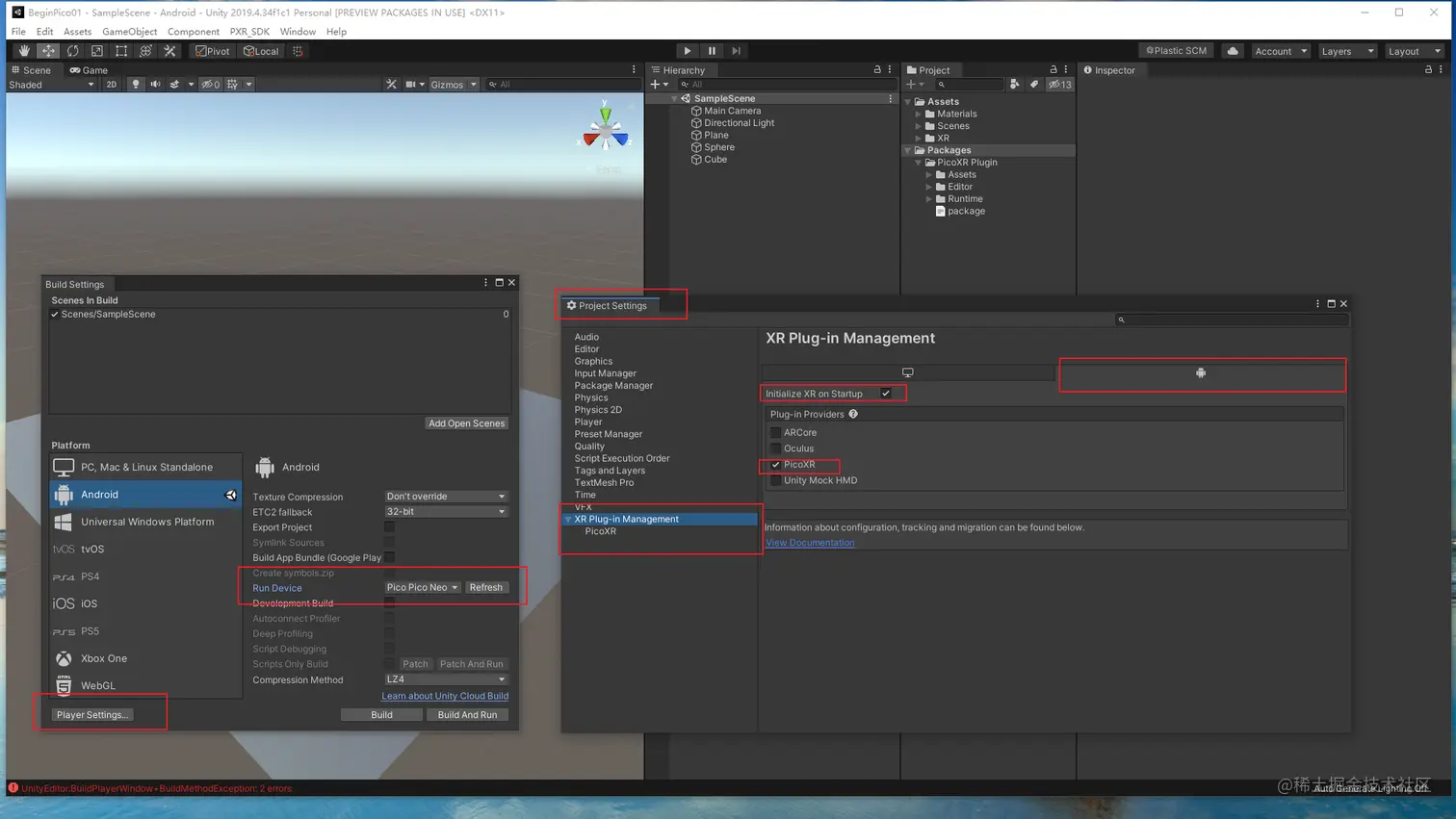Select the Scale tool in the toolbar
Image resolution: width=1456 pixels, height=819 pixels.
coord(97,51)
